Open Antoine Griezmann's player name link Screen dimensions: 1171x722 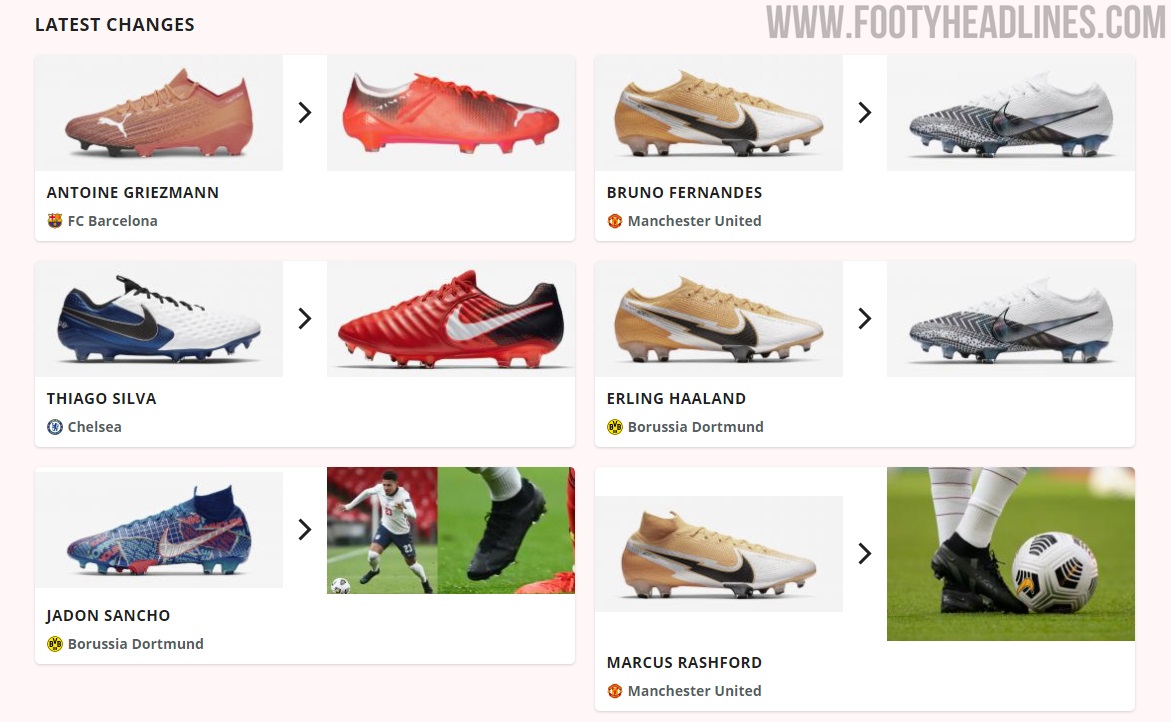coord(133,193)
